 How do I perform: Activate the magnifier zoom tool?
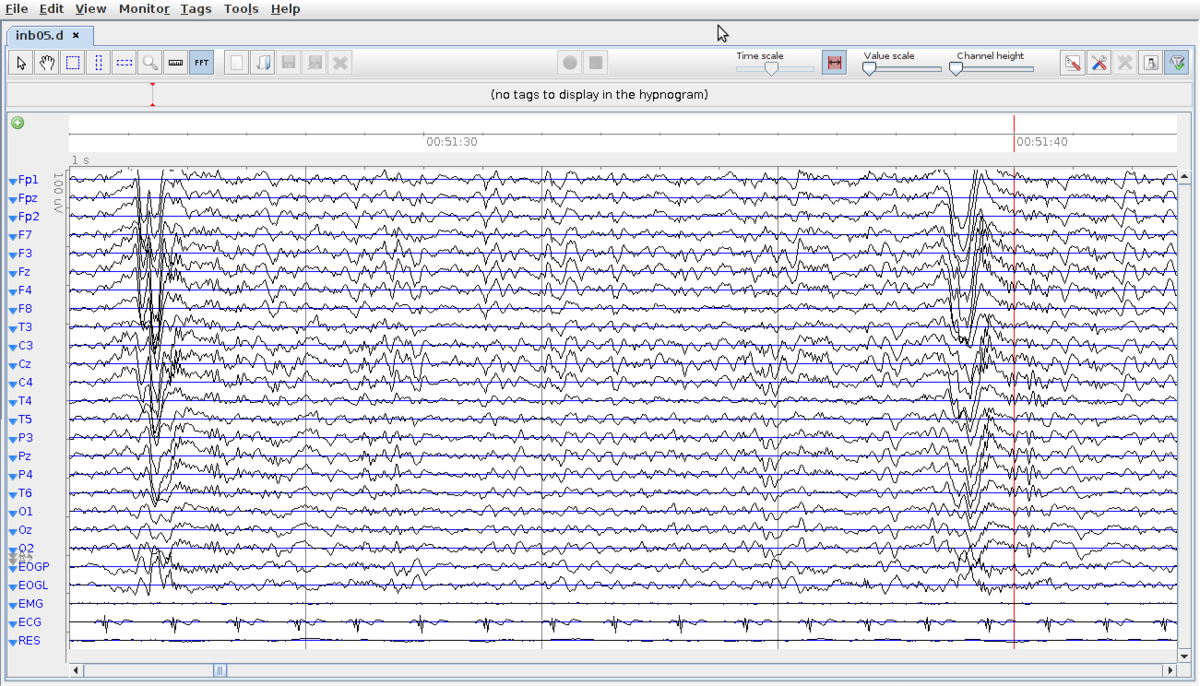coord(150,62)
